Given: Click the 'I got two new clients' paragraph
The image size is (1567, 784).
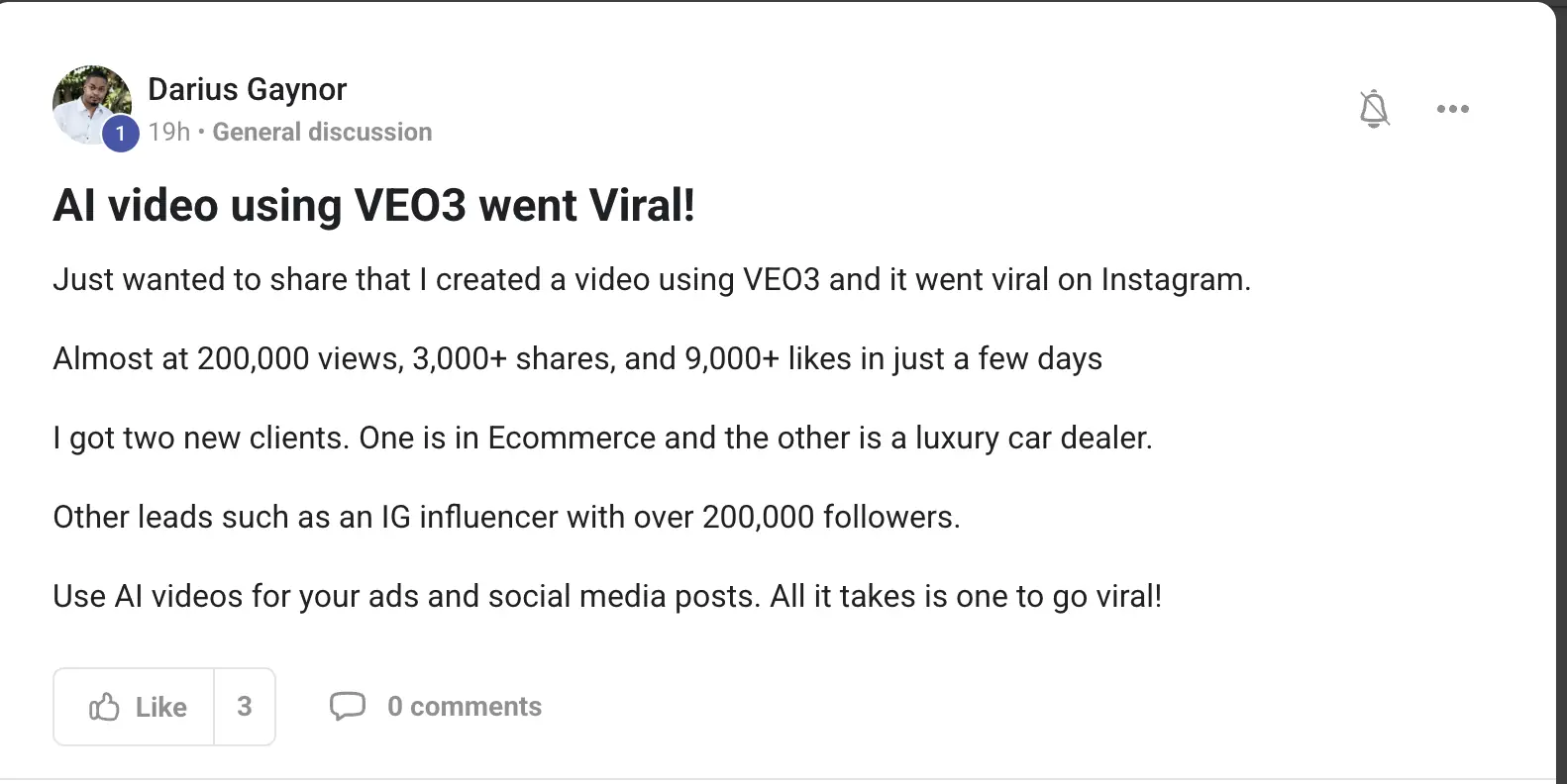Looking at the screenshot, I should [602, 439].
